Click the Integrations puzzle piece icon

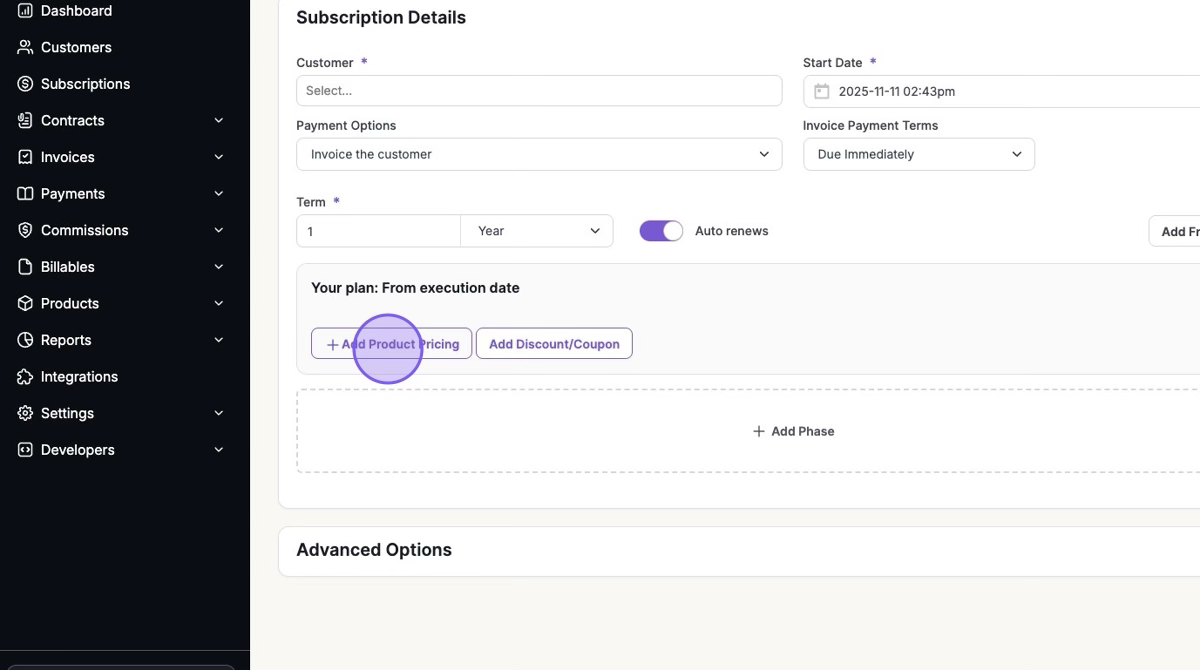coord(25,377)
